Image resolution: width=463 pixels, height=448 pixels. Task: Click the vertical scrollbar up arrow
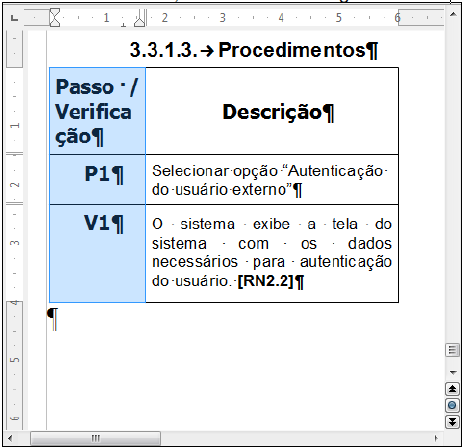point(453,14)
